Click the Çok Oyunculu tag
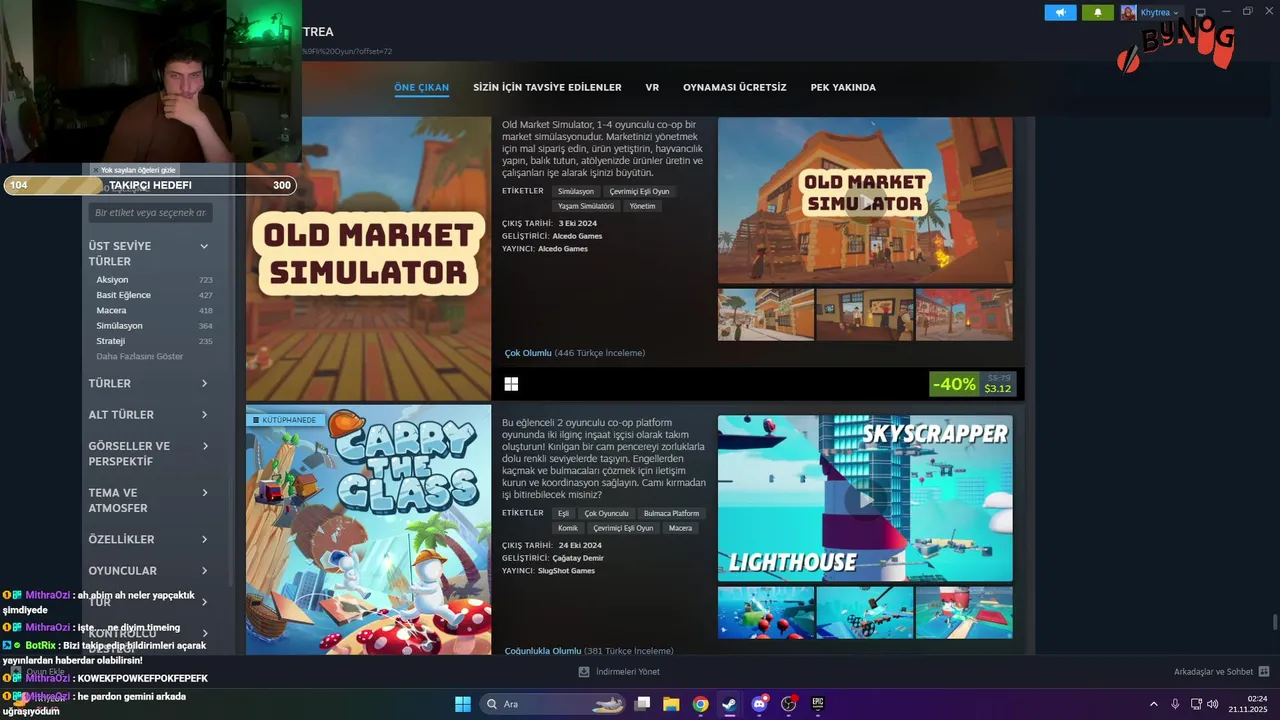This screenshot has width=1280, height=720. 606,513
